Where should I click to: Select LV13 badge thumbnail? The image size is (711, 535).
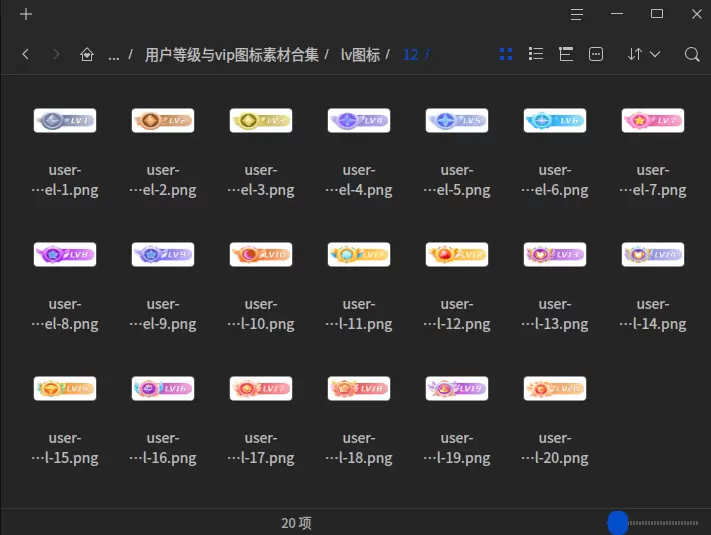point(555,254)
